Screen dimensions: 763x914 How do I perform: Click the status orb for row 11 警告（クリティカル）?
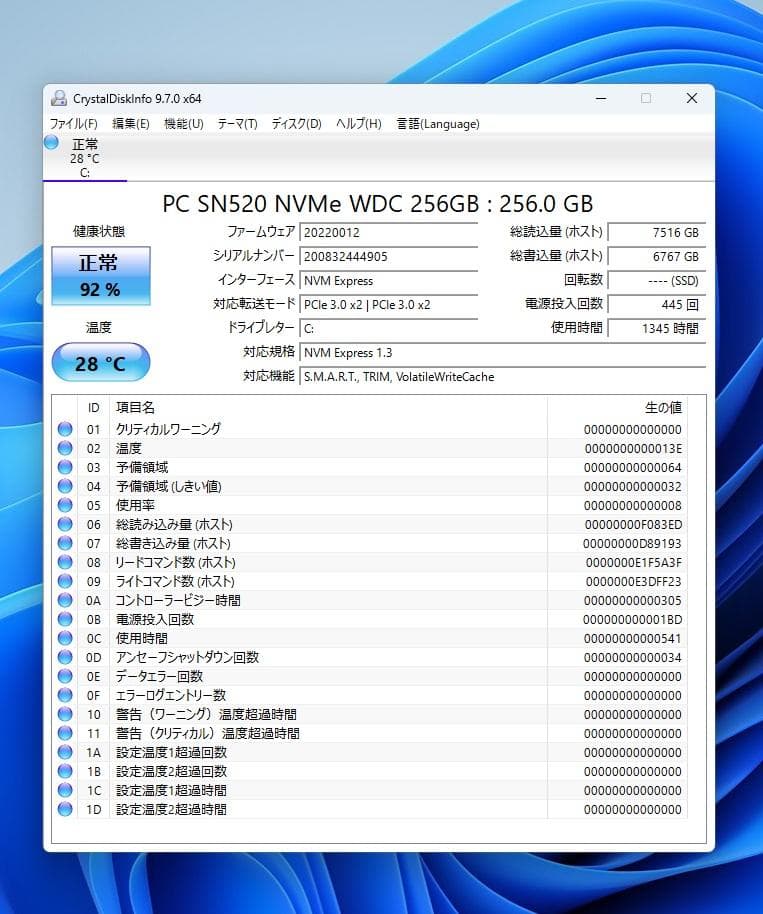click(65, 733)
